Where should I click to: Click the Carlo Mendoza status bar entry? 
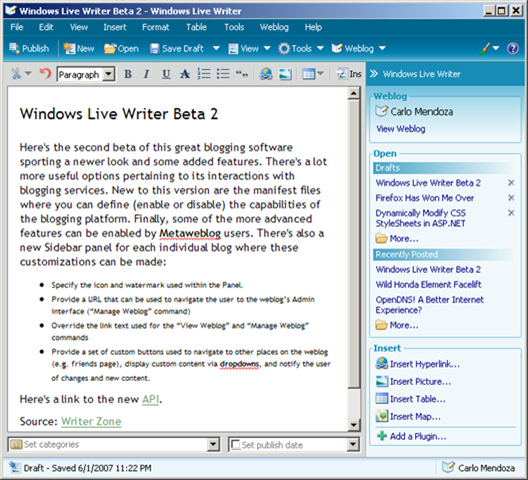tap(478, 468)
